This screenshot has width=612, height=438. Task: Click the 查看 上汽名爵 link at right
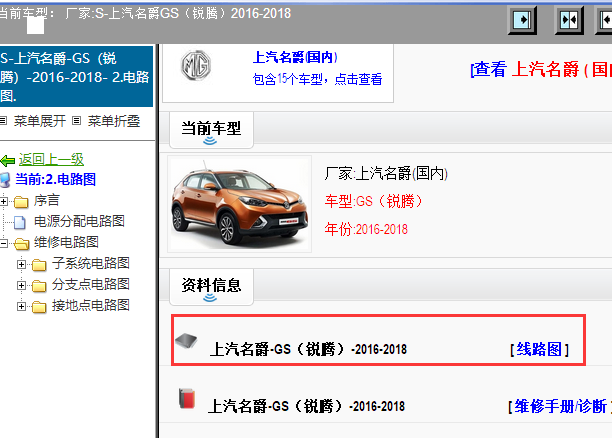[x=541, y=69]
